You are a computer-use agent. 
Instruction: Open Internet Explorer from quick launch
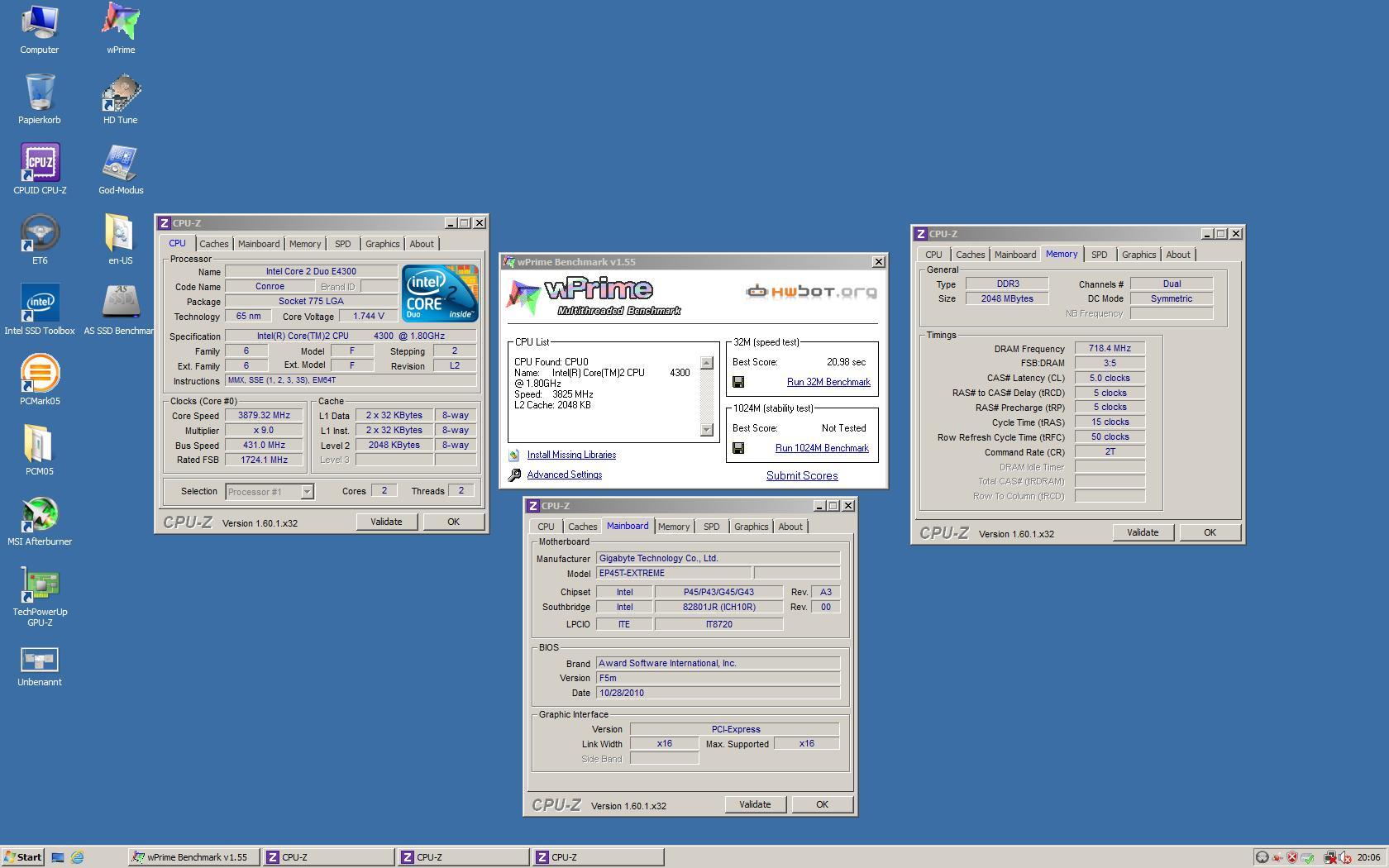click(x=77, y=857)
